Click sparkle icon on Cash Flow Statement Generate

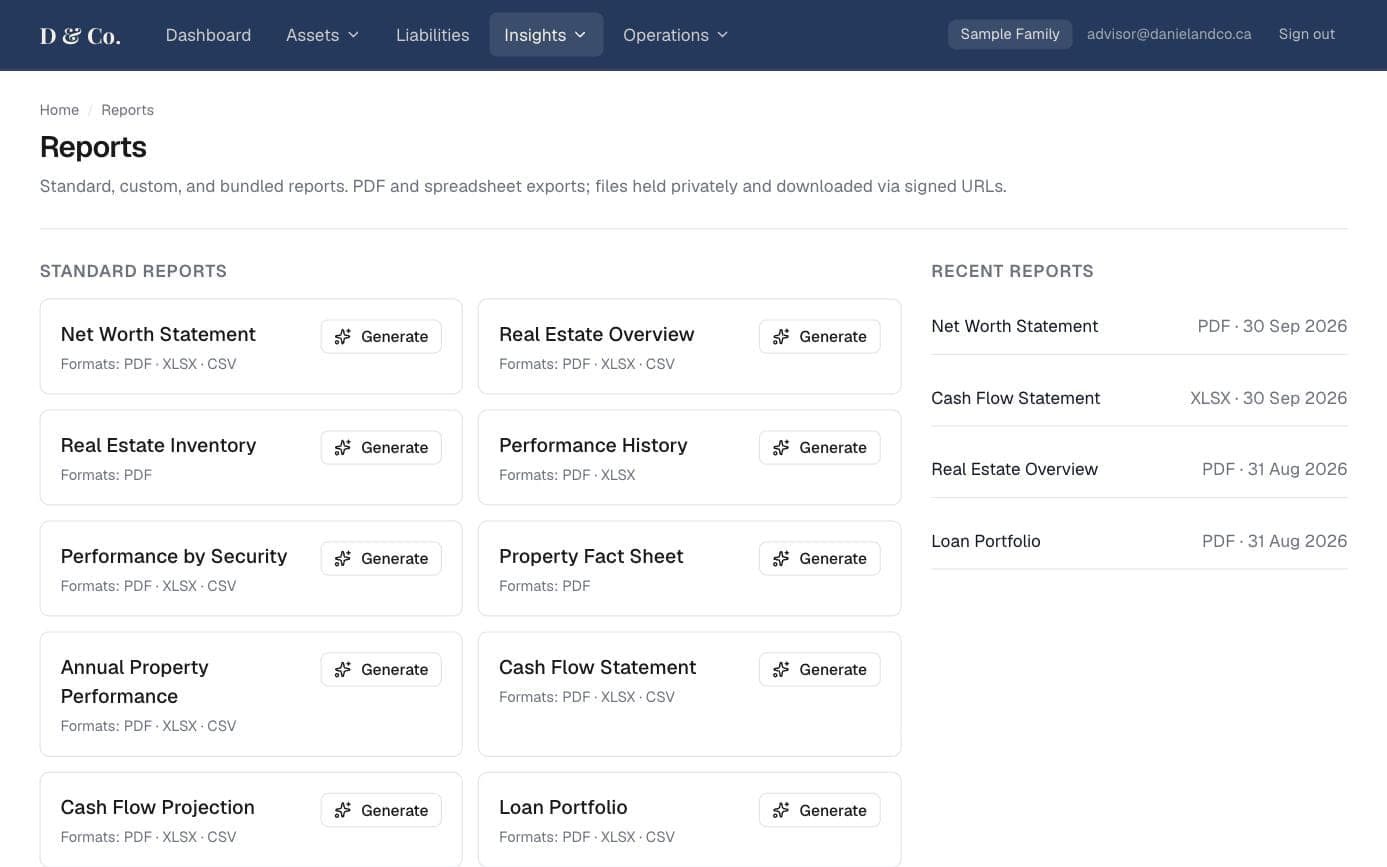781,670
